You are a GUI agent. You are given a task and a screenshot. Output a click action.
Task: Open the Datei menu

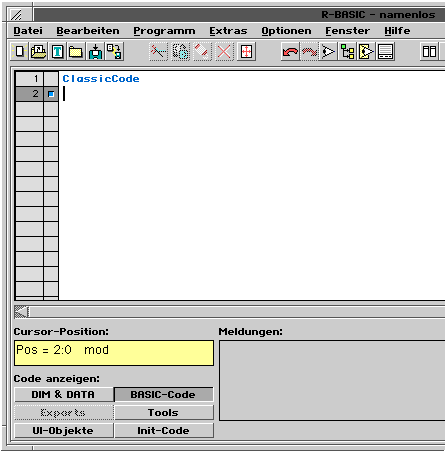[x=28, y=31]
